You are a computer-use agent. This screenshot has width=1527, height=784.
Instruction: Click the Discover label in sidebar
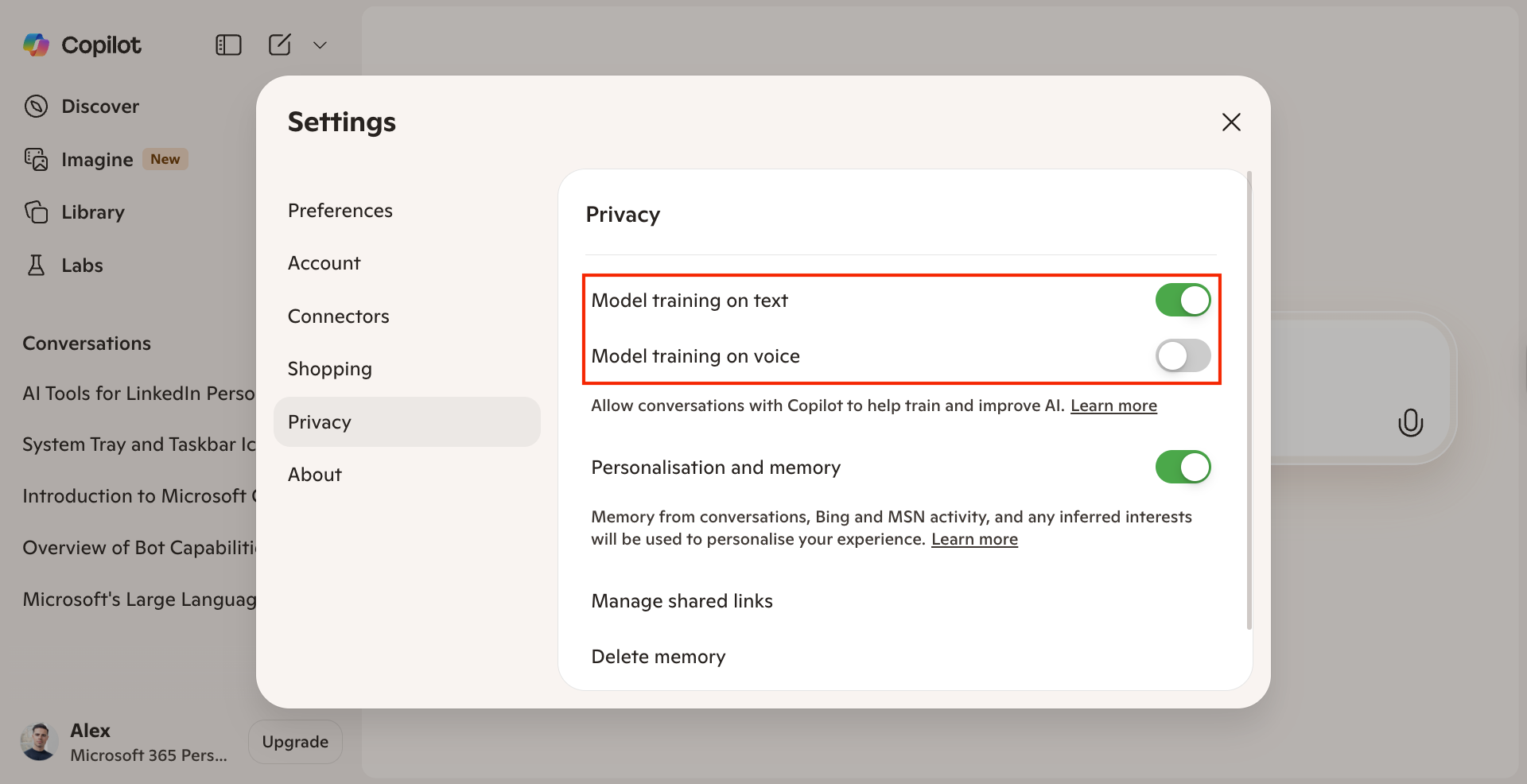(x=100, y=107)
